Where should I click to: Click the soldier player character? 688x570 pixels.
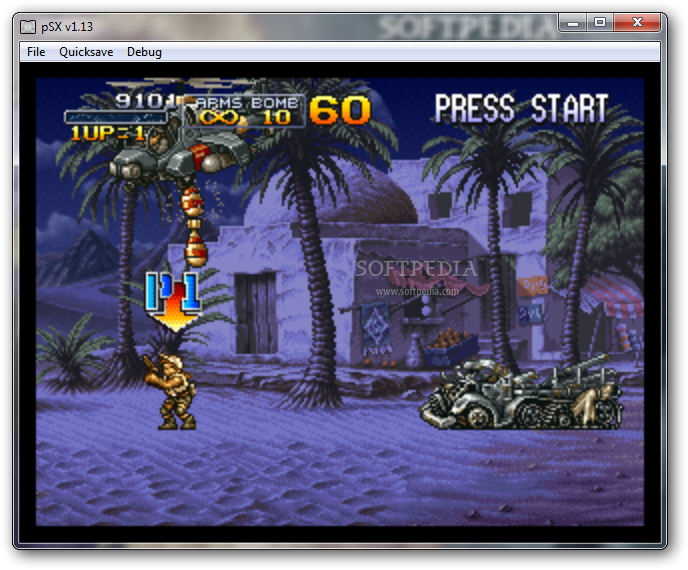(170, 392)
